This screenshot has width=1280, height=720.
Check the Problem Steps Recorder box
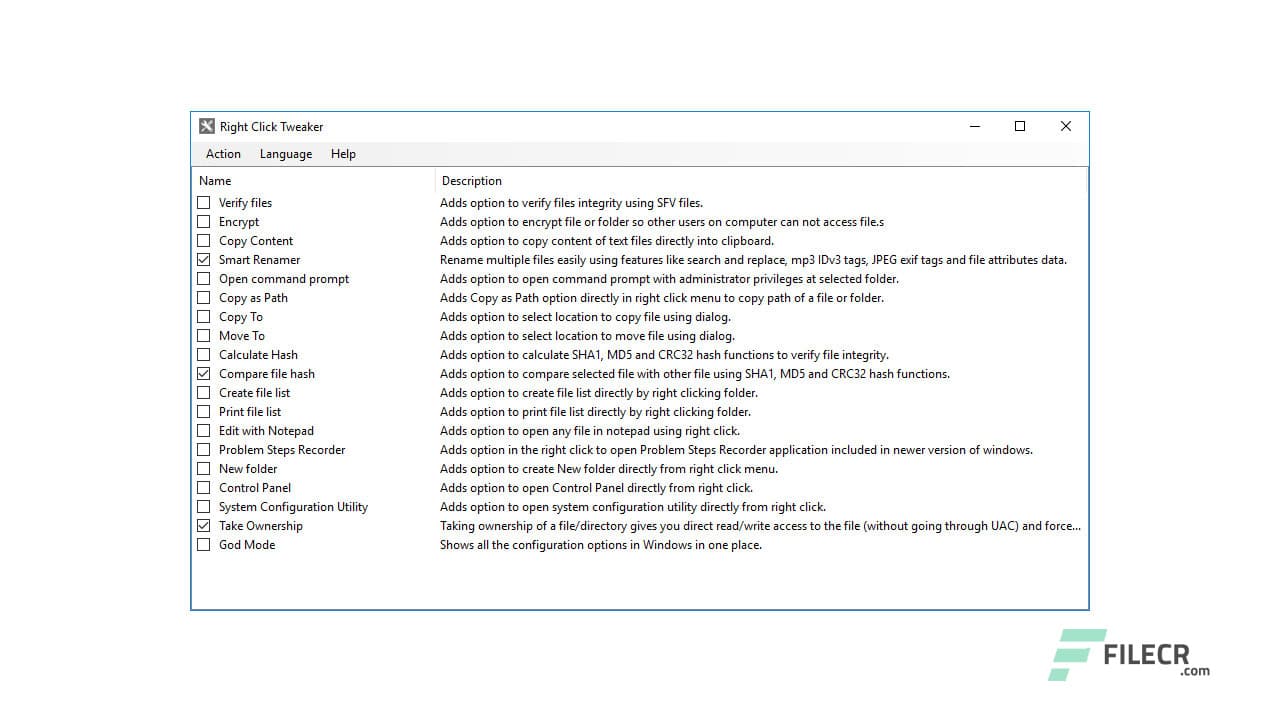tap(204, 449)
